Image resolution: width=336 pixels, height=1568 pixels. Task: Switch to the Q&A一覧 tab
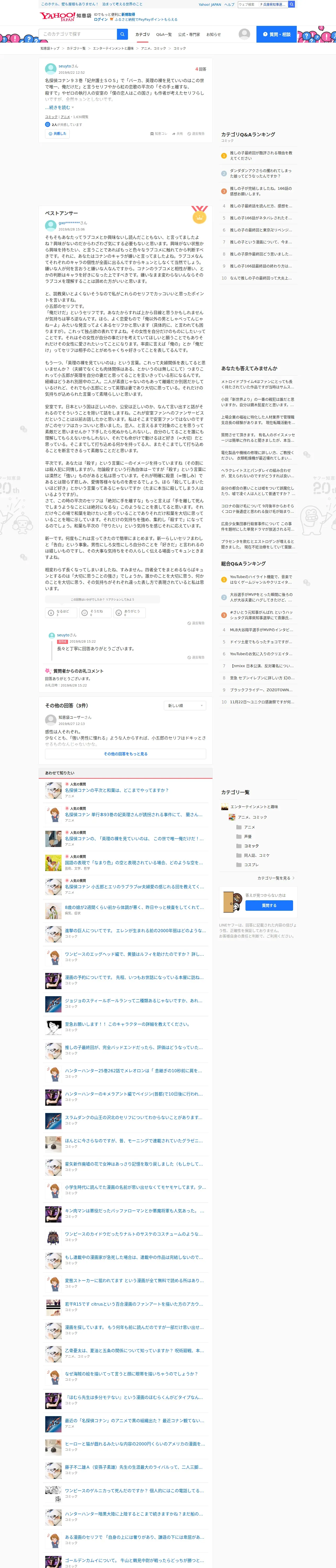pos(164,35)
